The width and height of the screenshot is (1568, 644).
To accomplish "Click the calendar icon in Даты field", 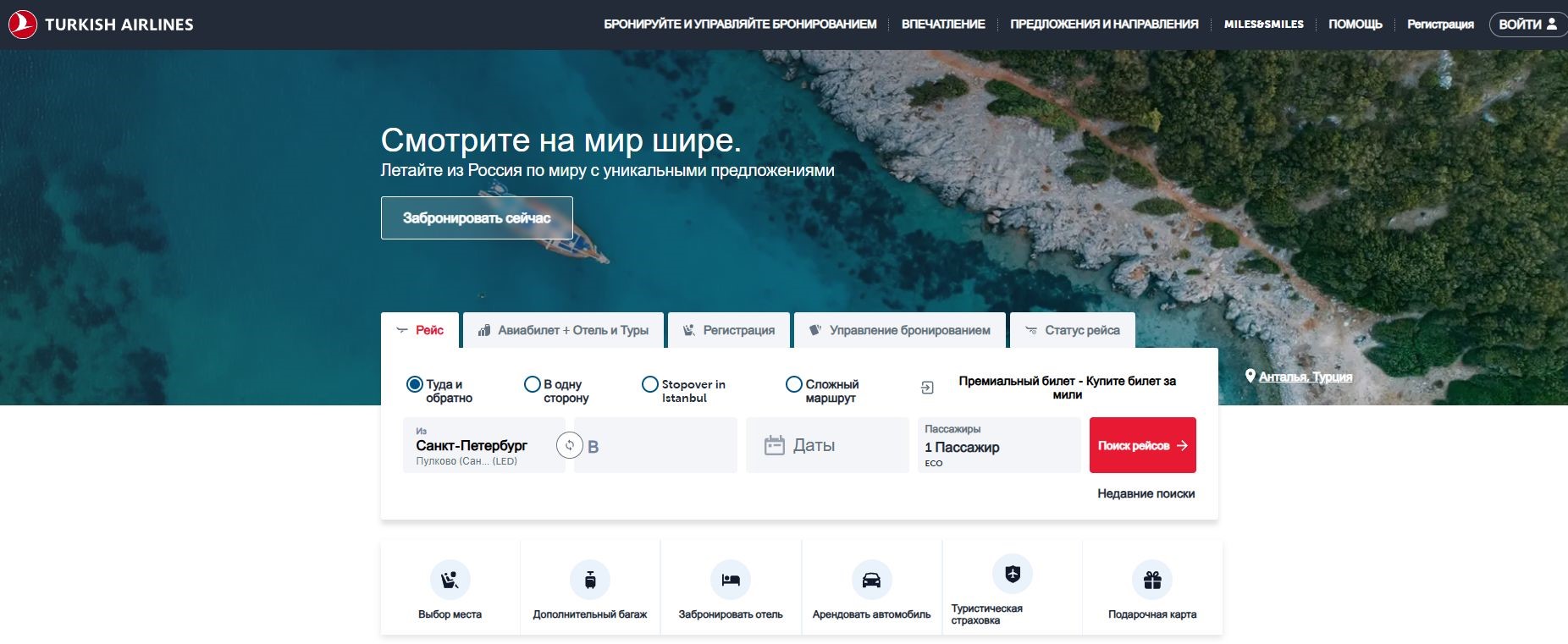I will 775,445.
